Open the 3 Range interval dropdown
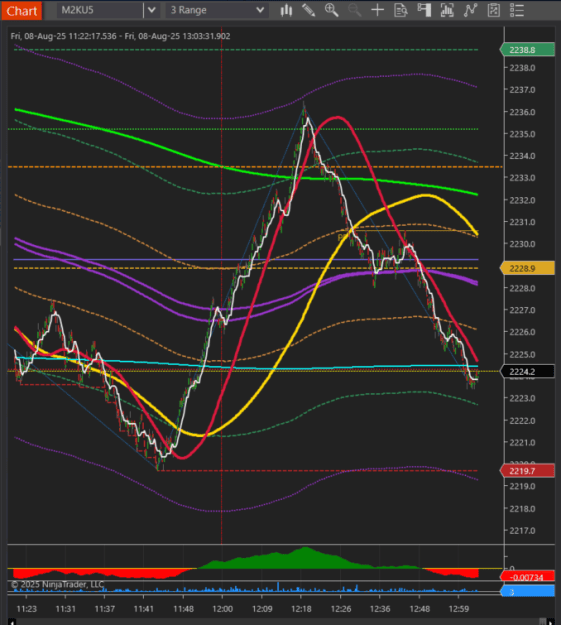 tap(217, 10)
